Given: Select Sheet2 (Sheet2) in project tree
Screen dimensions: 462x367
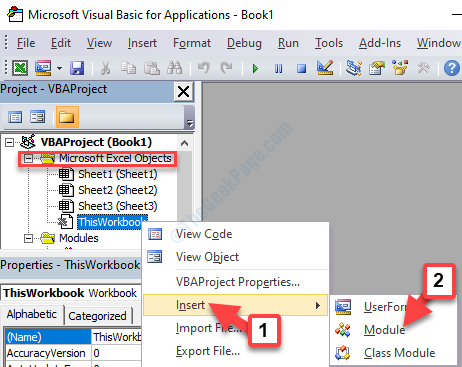Looking at the screenshot, I should (117, 190).
